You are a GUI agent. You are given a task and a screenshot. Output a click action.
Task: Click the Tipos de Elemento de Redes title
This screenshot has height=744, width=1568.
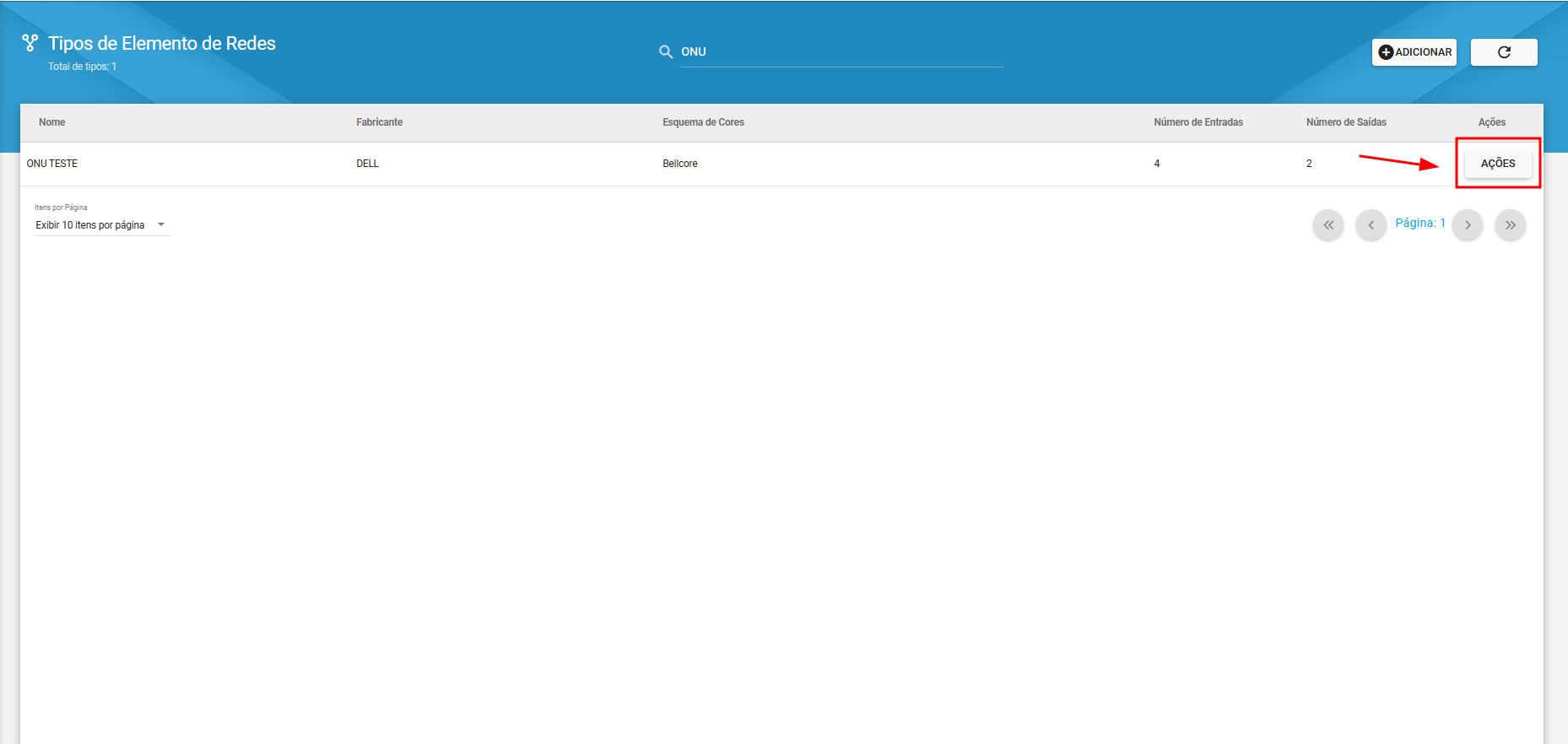tap(162, 43)
